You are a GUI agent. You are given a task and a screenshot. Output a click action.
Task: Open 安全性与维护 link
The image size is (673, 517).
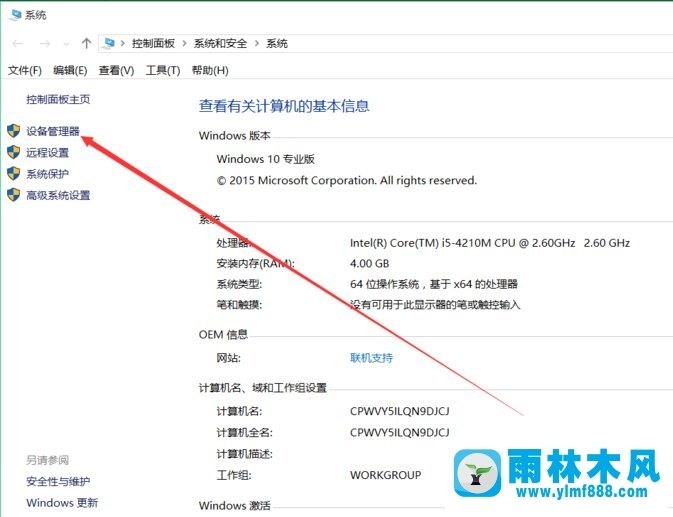tap(58, 481)
